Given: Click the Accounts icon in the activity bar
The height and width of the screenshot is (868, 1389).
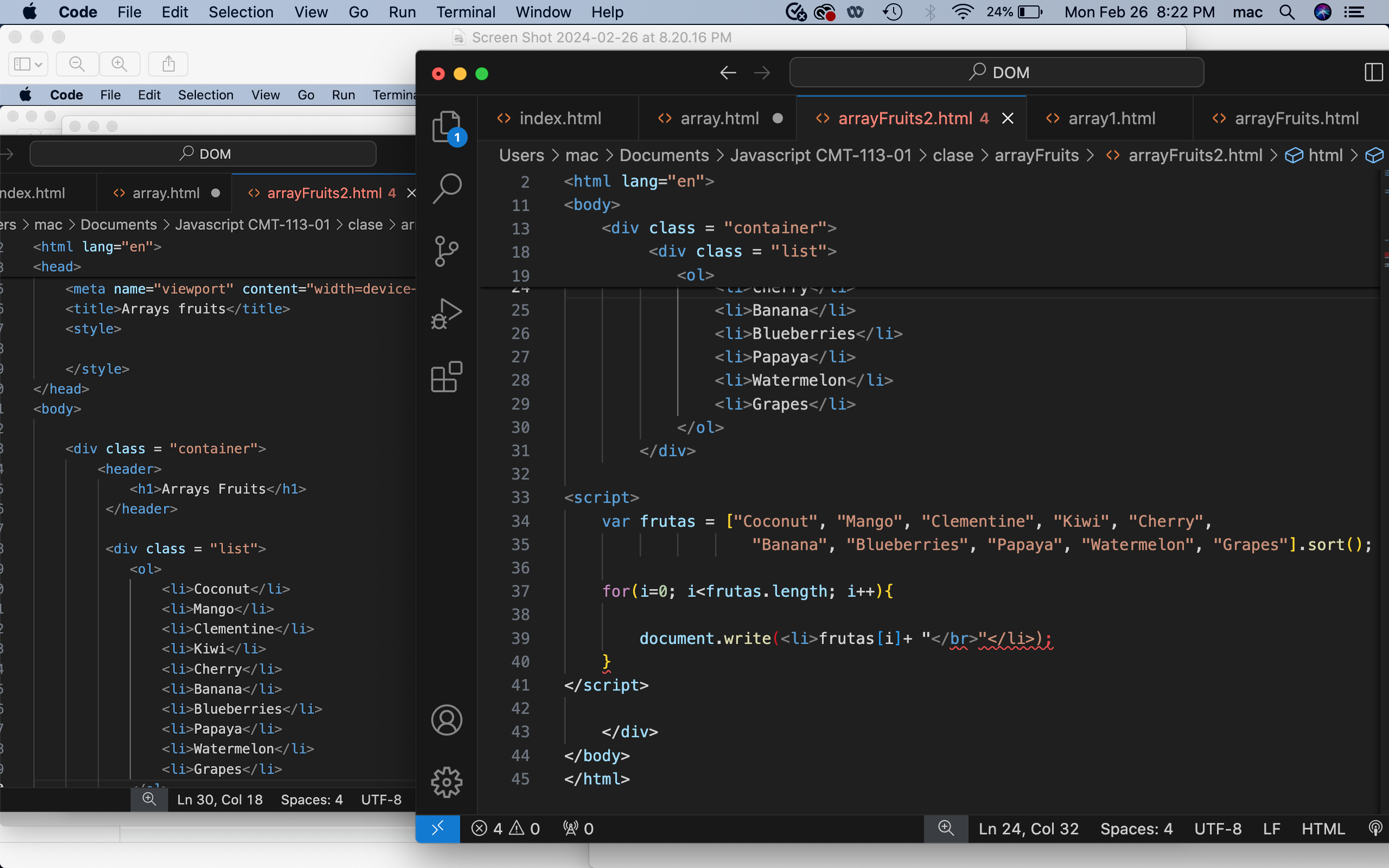Looking at the screenshot, I should click(x=447, y=720).
